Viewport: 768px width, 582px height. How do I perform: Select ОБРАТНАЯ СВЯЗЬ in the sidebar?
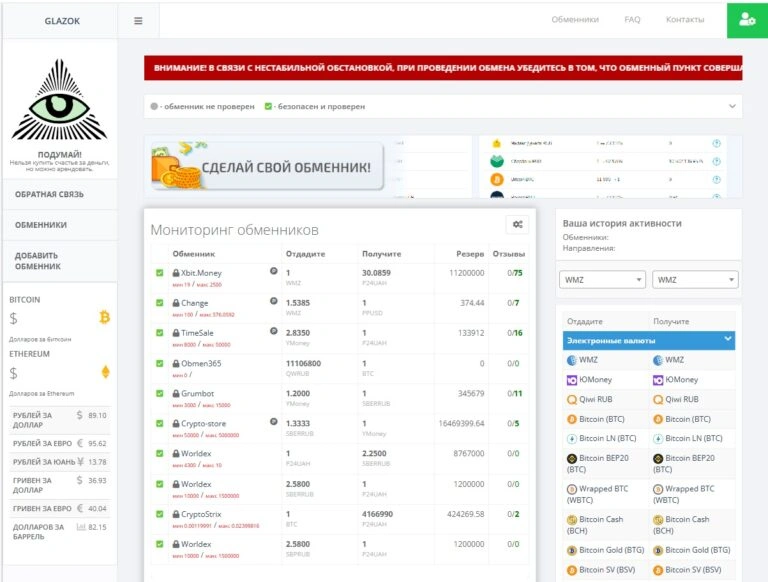[x=60, y=194]
